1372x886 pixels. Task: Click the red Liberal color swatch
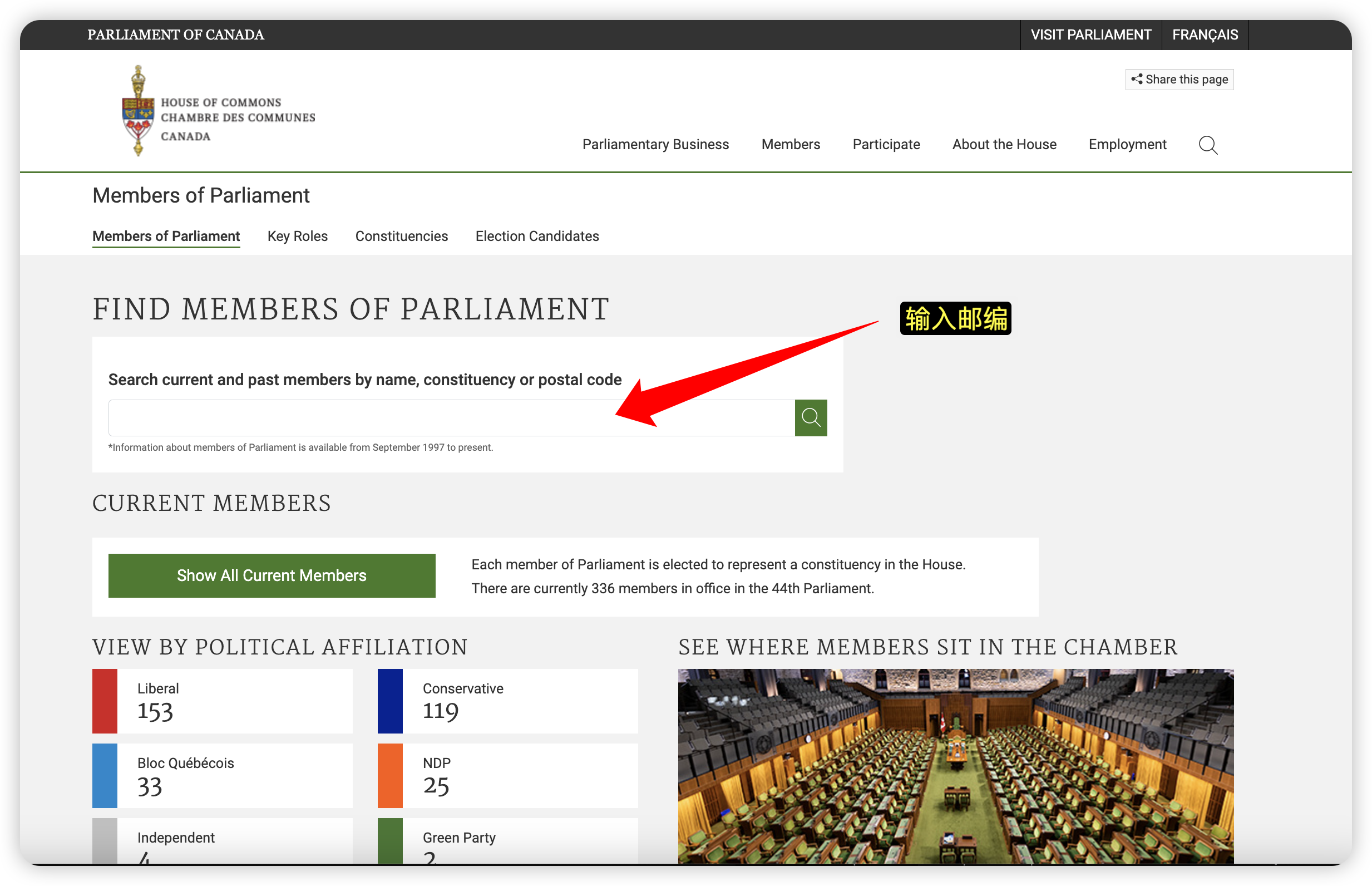(105, 701)
